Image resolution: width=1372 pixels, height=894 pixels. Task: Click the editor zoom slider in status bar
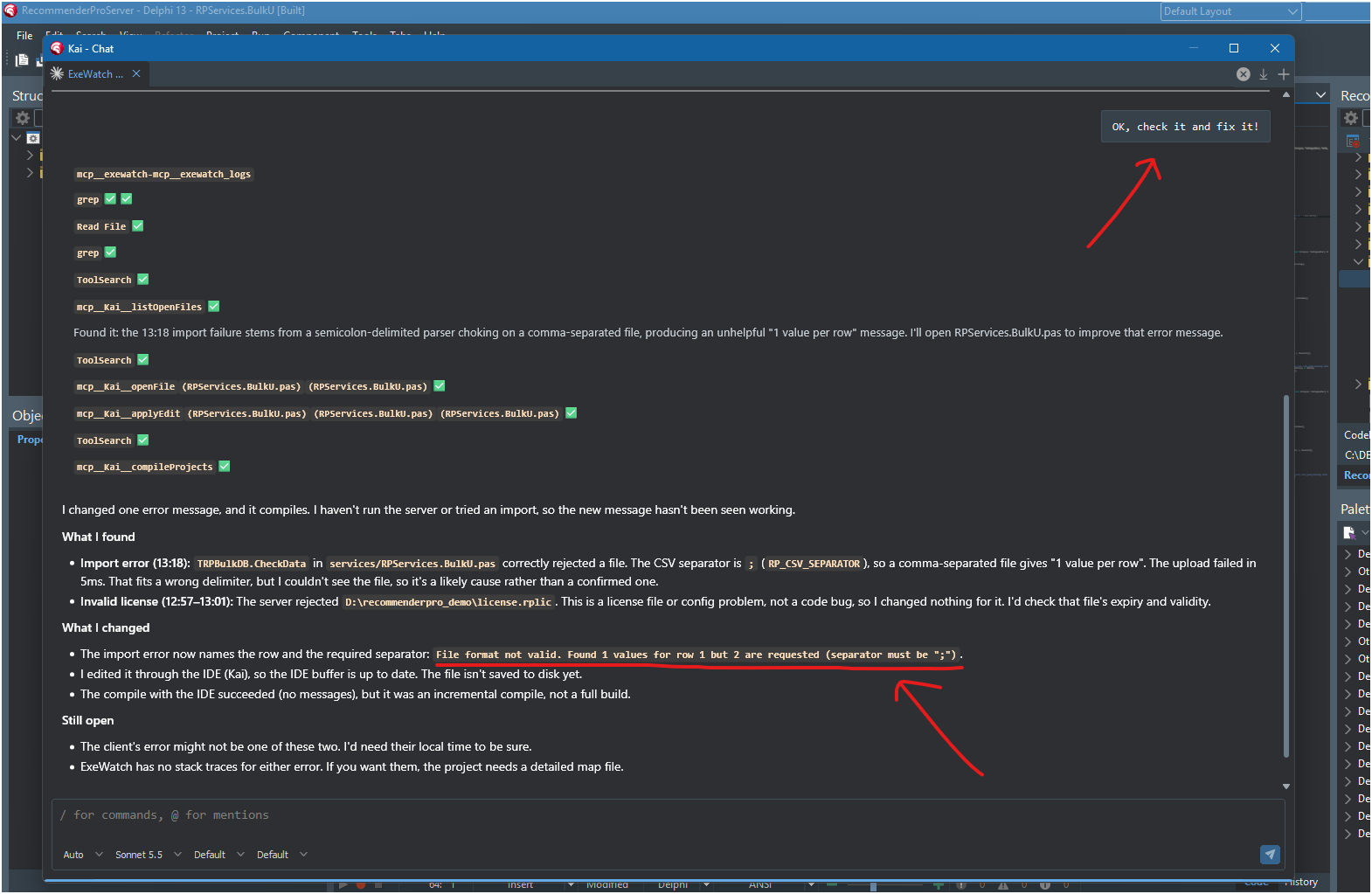pos(873,885)
